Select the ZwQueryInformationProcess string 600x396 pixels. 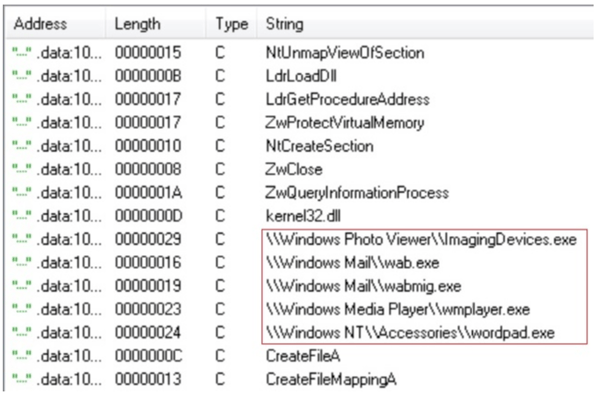click(357, 193)
